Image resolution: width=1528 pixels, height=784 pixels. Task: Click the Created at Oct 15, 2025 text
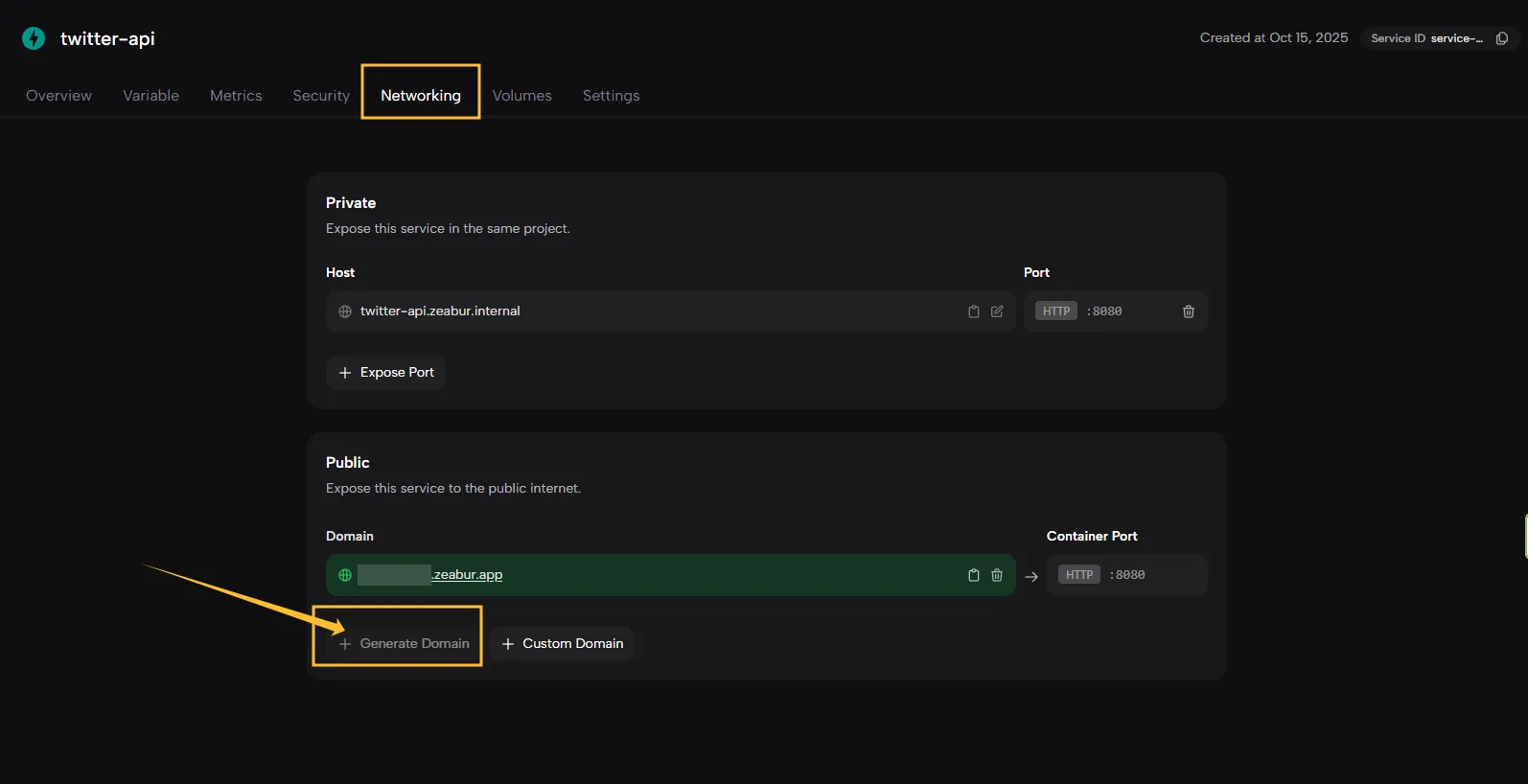(1274, 37)
